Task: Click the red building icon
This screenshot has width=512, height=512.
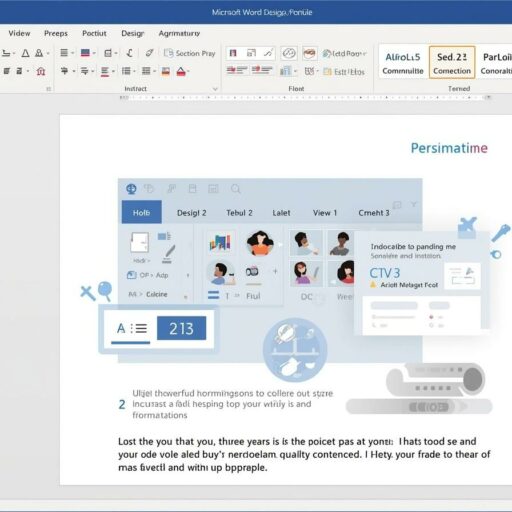Action: pyautogui.click(x=41, y=71)
